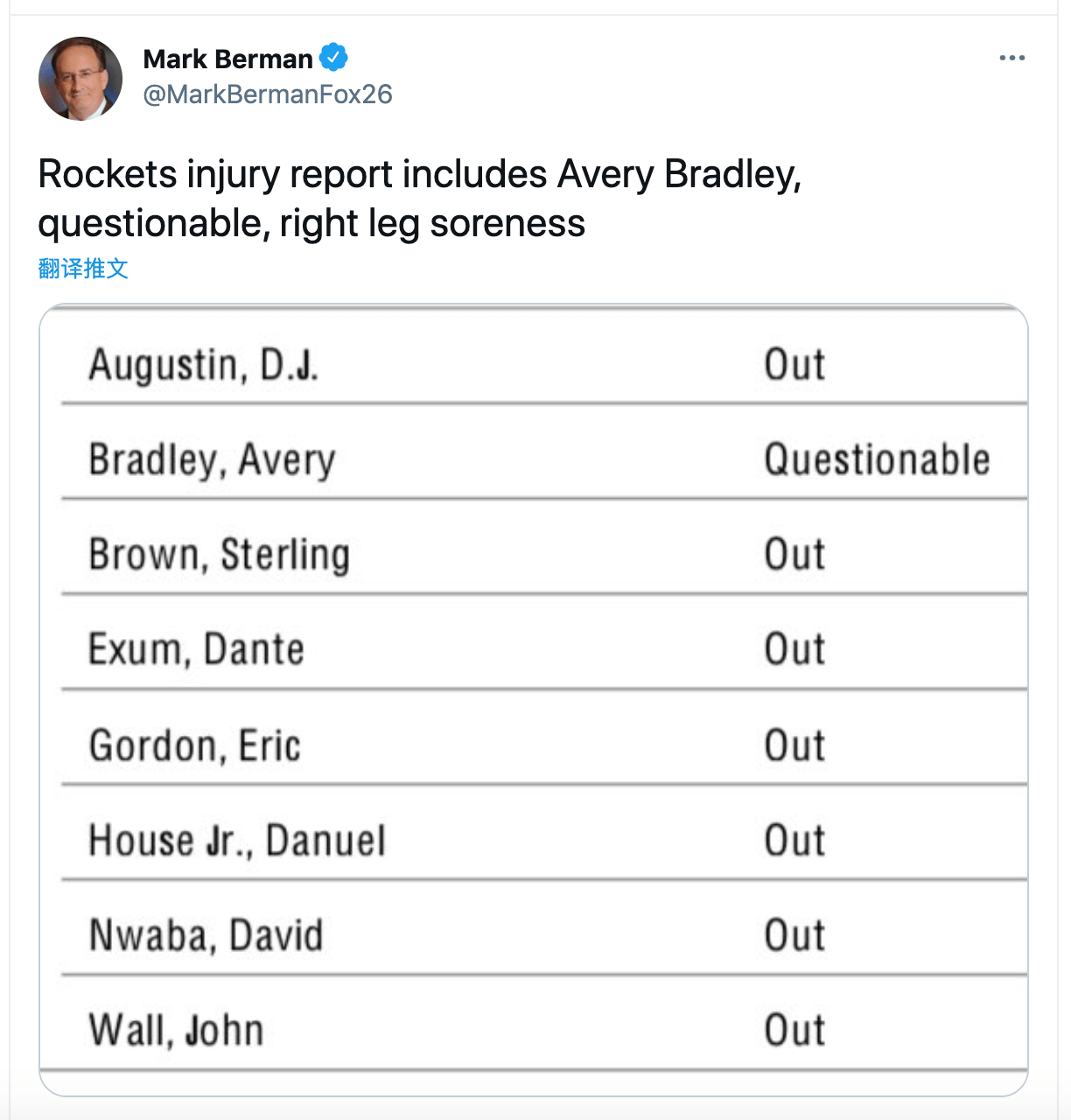Click the Nwaba, David row name
1071x1120 pixels.
click(x=206, y=935)
